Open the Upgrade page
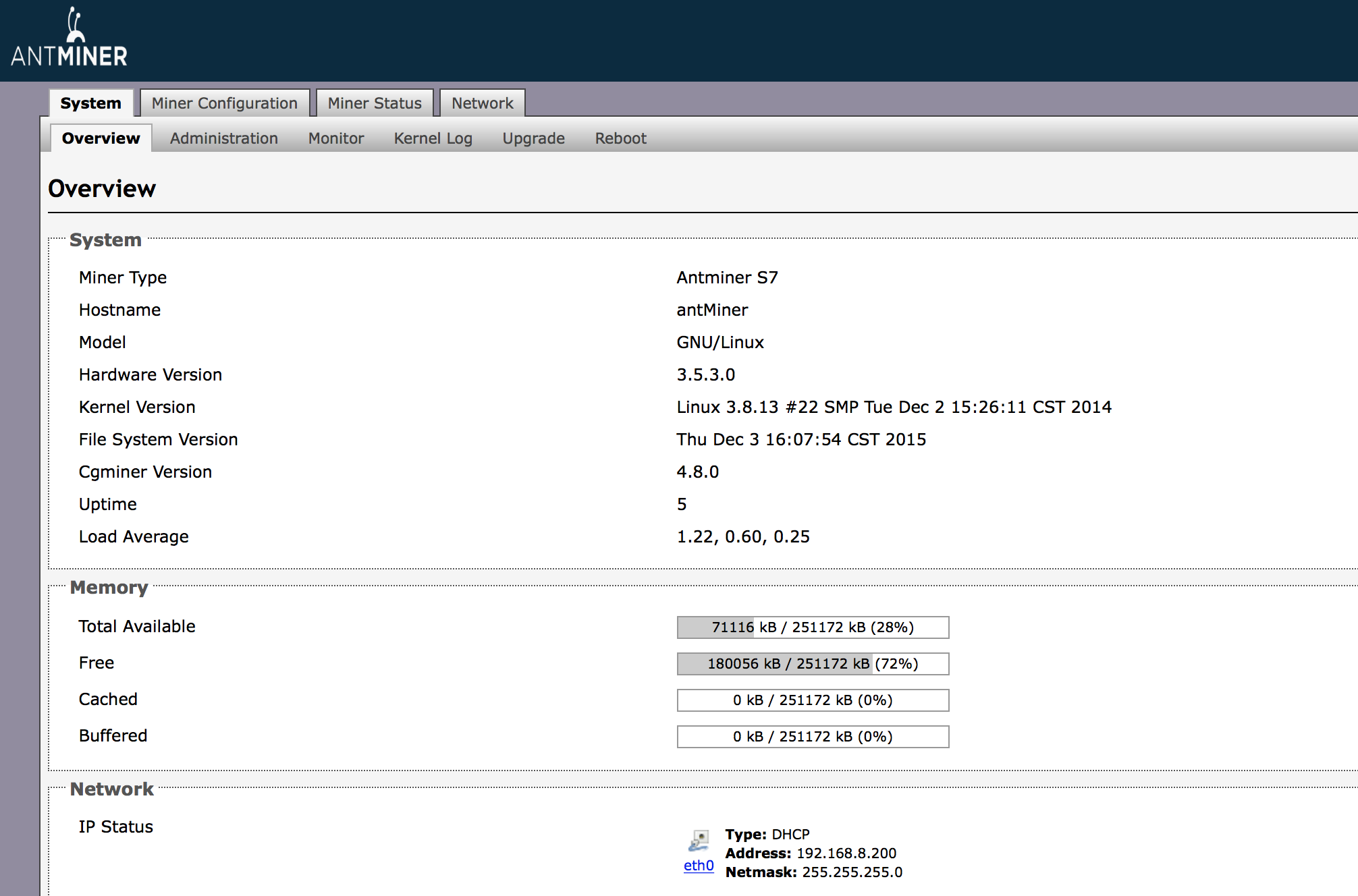Image resolution: width=1358 pixels, height=896 pixels. 534,138
